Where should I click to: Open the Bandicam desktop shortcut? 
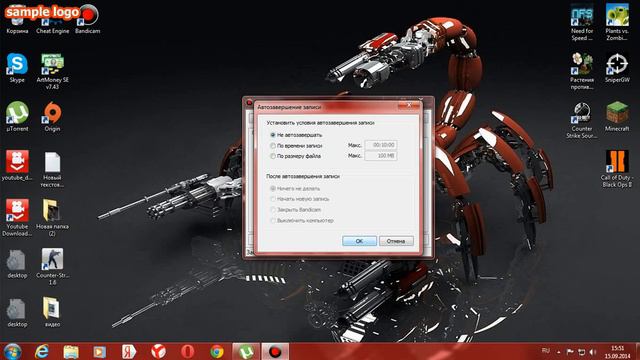[x=87, y=20]
